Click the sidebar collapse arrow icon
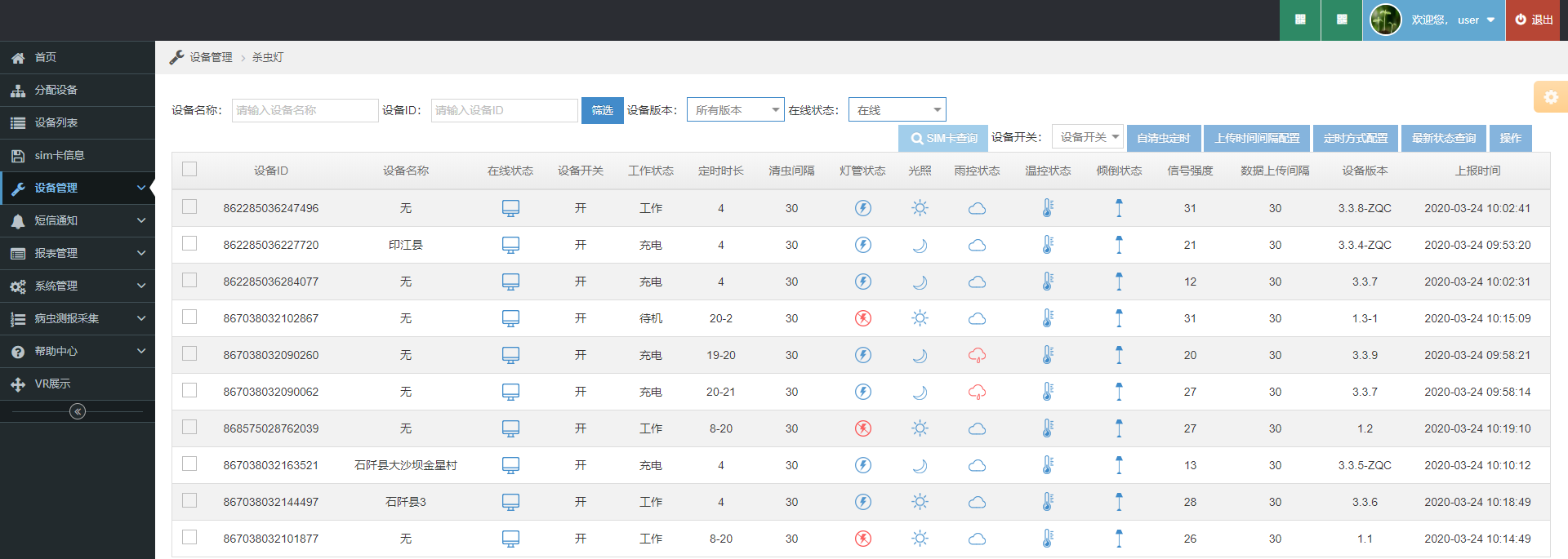The height and width of the screenshot is (559, 1568). pyautogui.click(x=78, y=411)
